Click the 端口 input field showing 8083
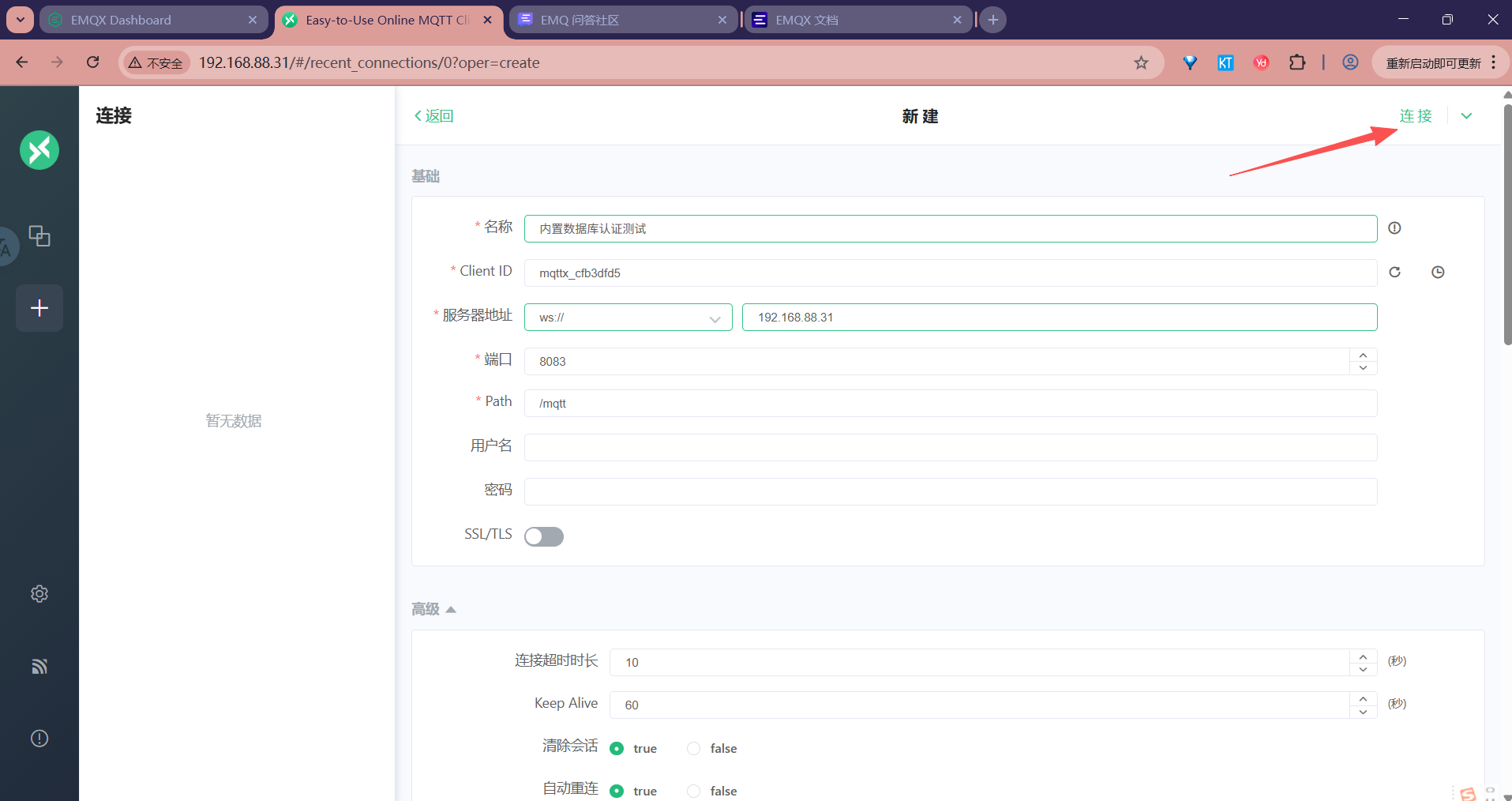Image resolution: width=1512 pixels, height=801 pixels. (936, 362)
